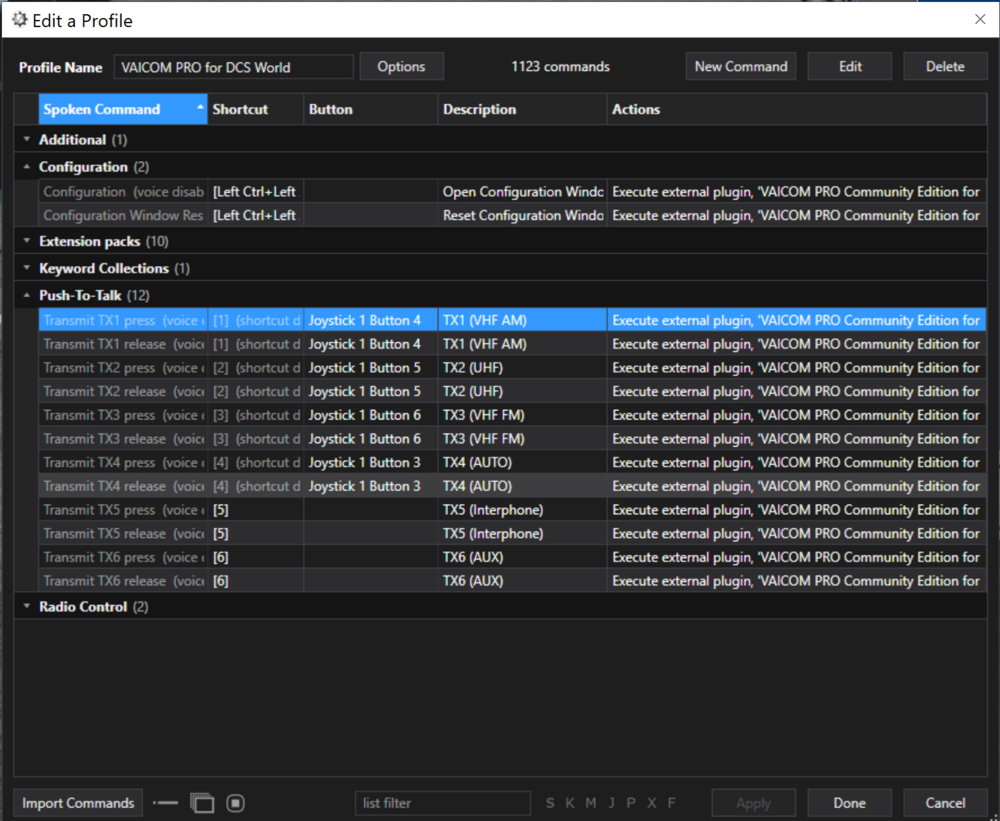
Task: Click the collapse-all line icon beside Import Commands
Action: pos(165,803)
